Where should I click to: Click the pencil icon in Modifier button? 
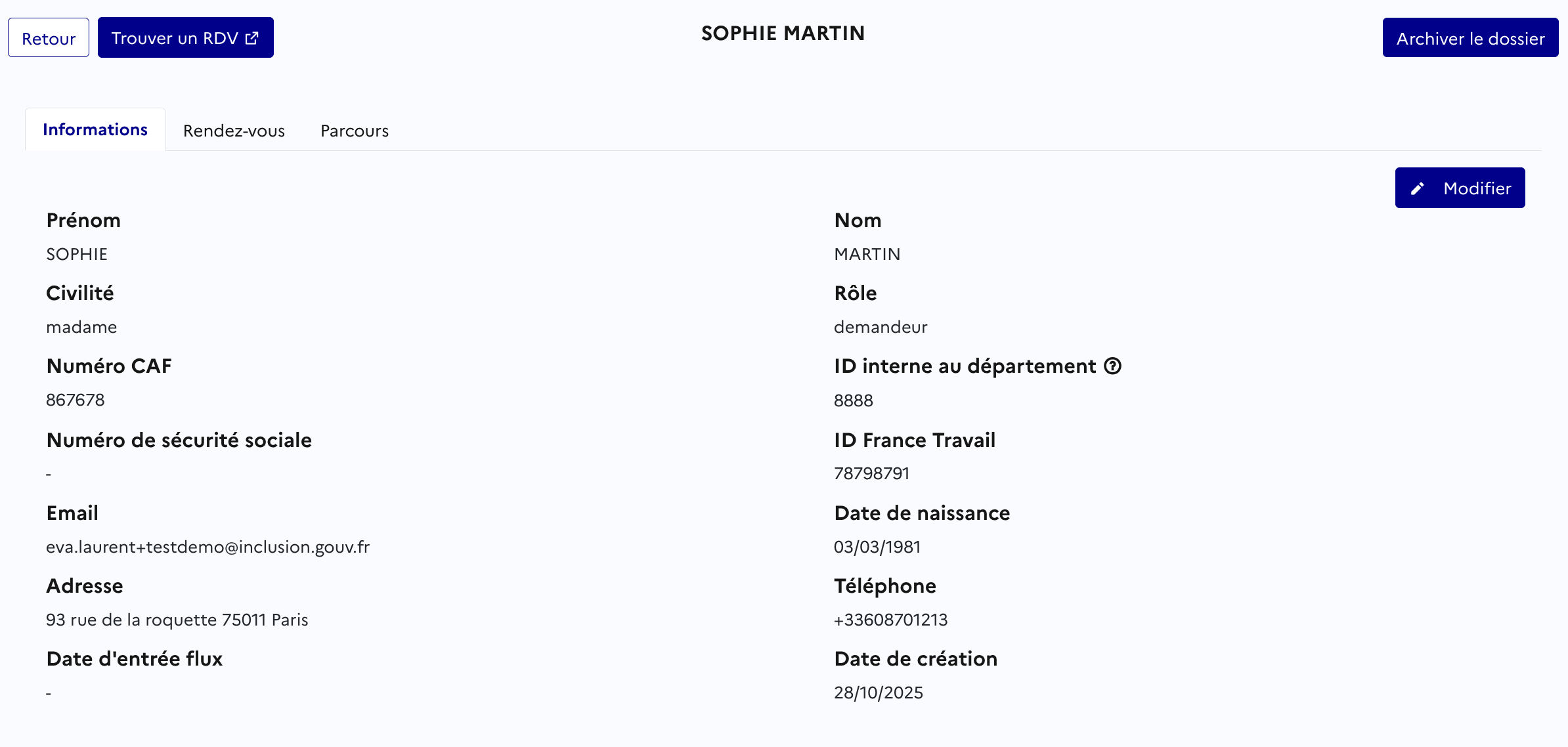[x=1418, y=189]
